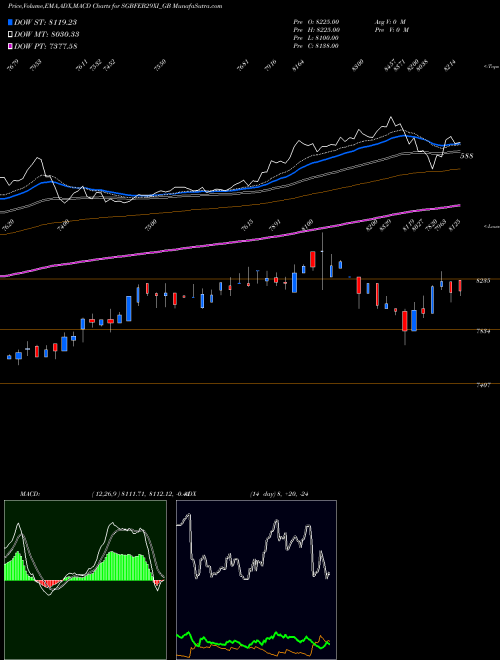Image resolution: width=500 pixels, height=660 pixels.
Task: Click the 7497 price level label
Action: point(483,385)
